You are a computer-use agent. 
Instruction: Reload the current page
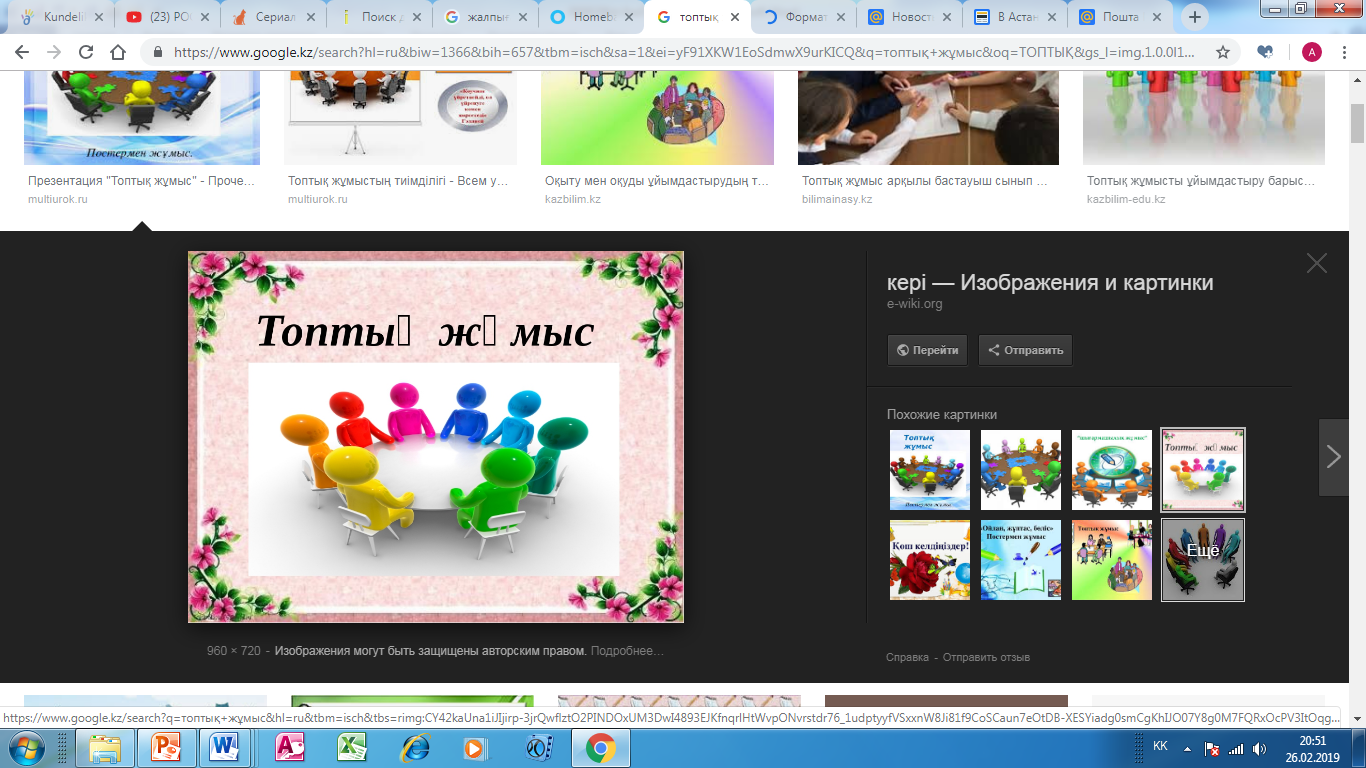(86, 53)
